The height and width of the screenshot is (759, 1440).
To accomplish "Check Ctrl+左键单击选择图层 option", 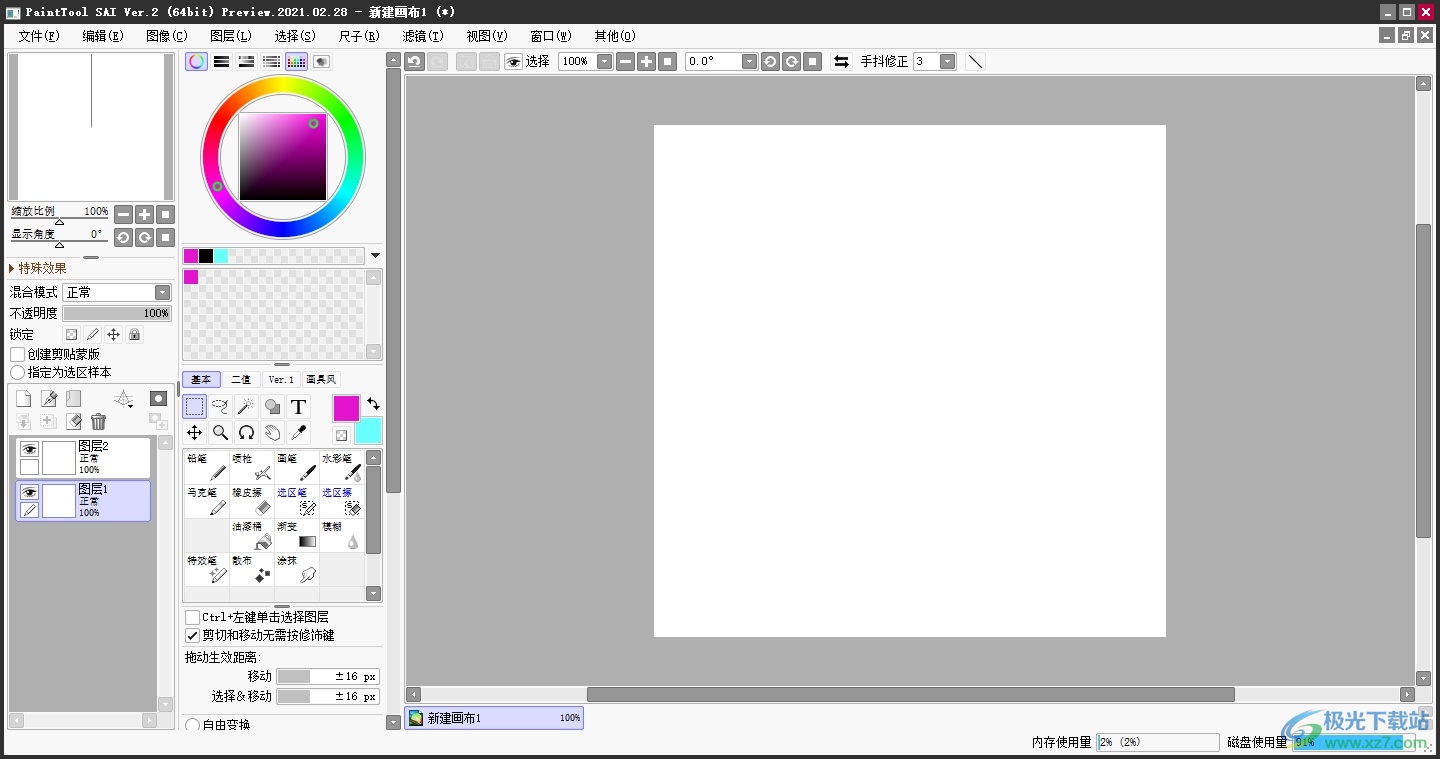I will [192, 617].
